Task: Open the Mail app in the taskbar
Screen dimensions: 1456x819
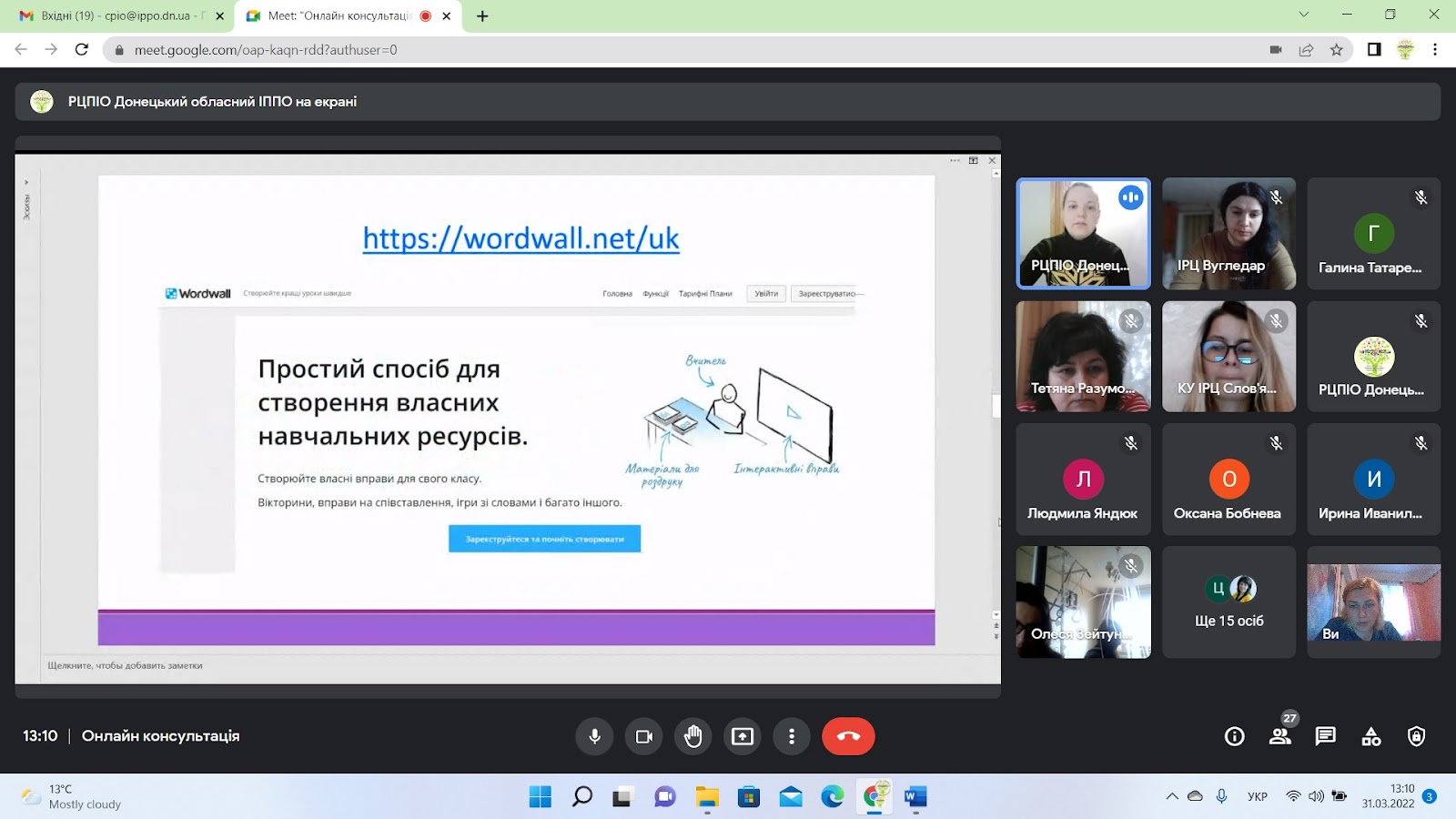Action: coord(791,797)
